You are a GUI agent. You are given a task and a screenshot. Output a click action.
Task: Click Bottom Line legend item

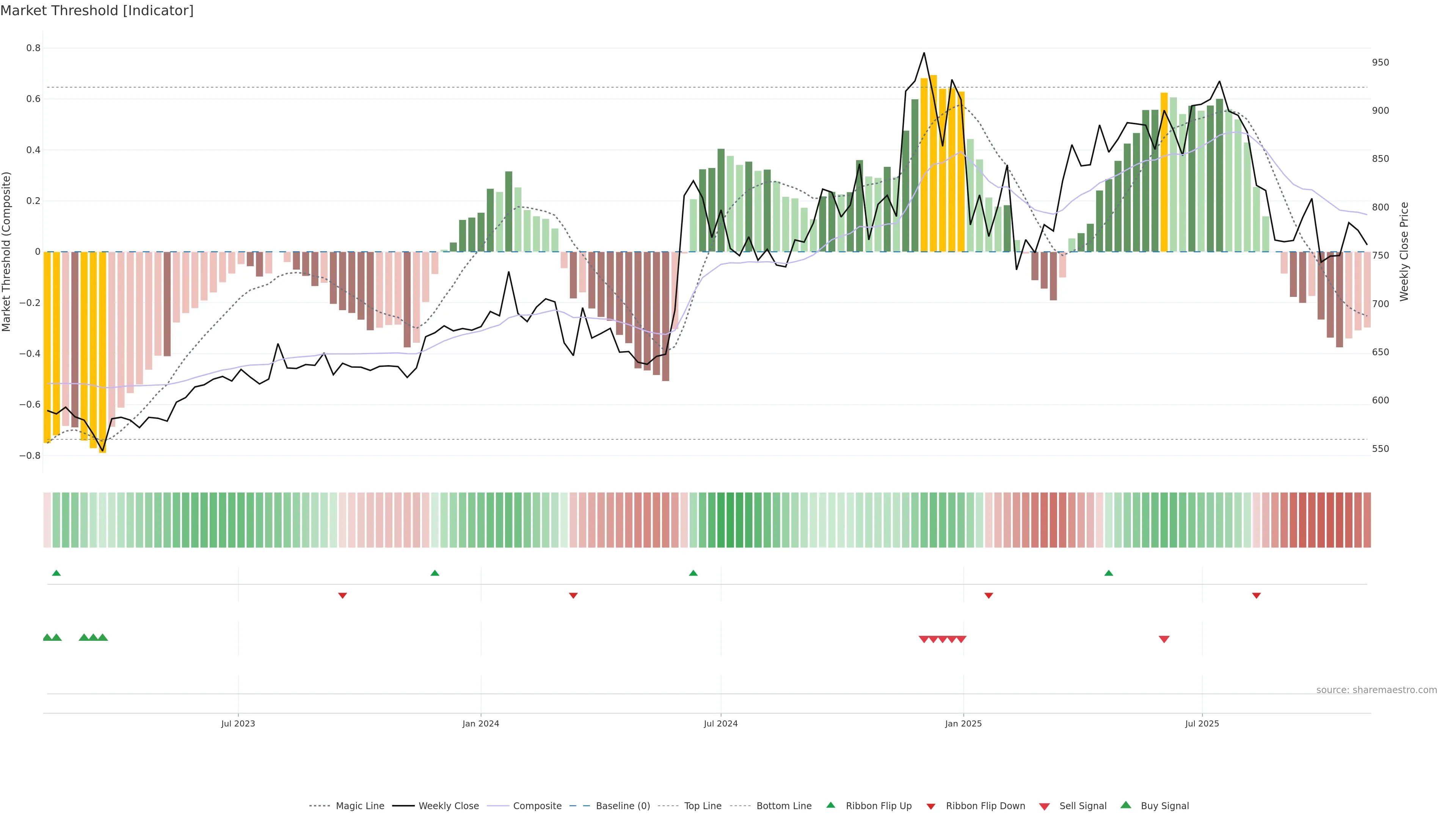click(783, 805)
